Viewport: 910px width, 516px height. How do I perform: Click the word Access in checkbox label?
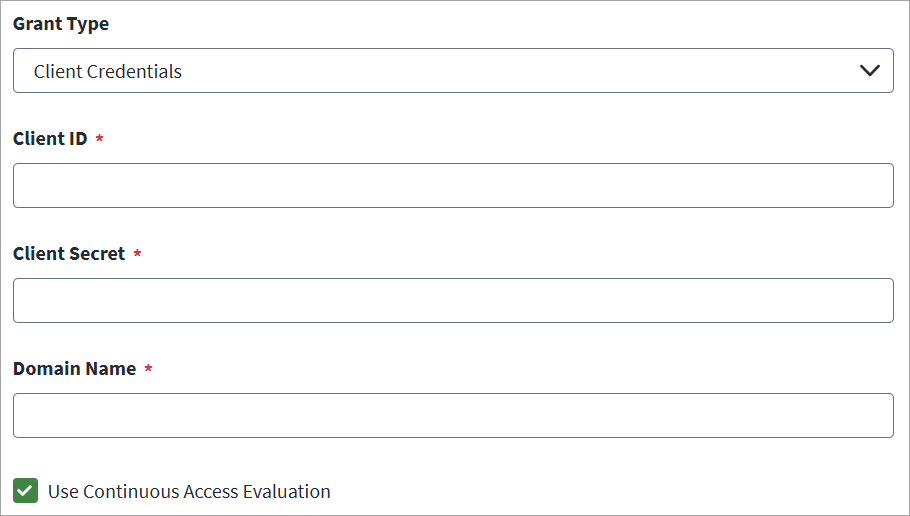click(211, 492)
